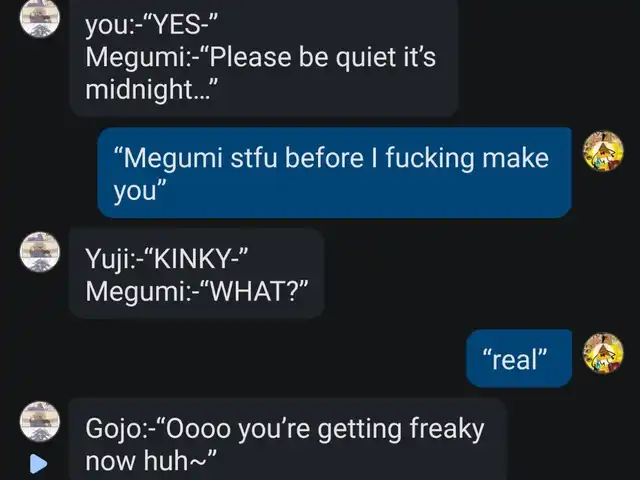Viewport: 640px width, 480px height.
Task: Tap the Gojo "Oooo you're getting freaky" bubble
Action: (288, 439)
